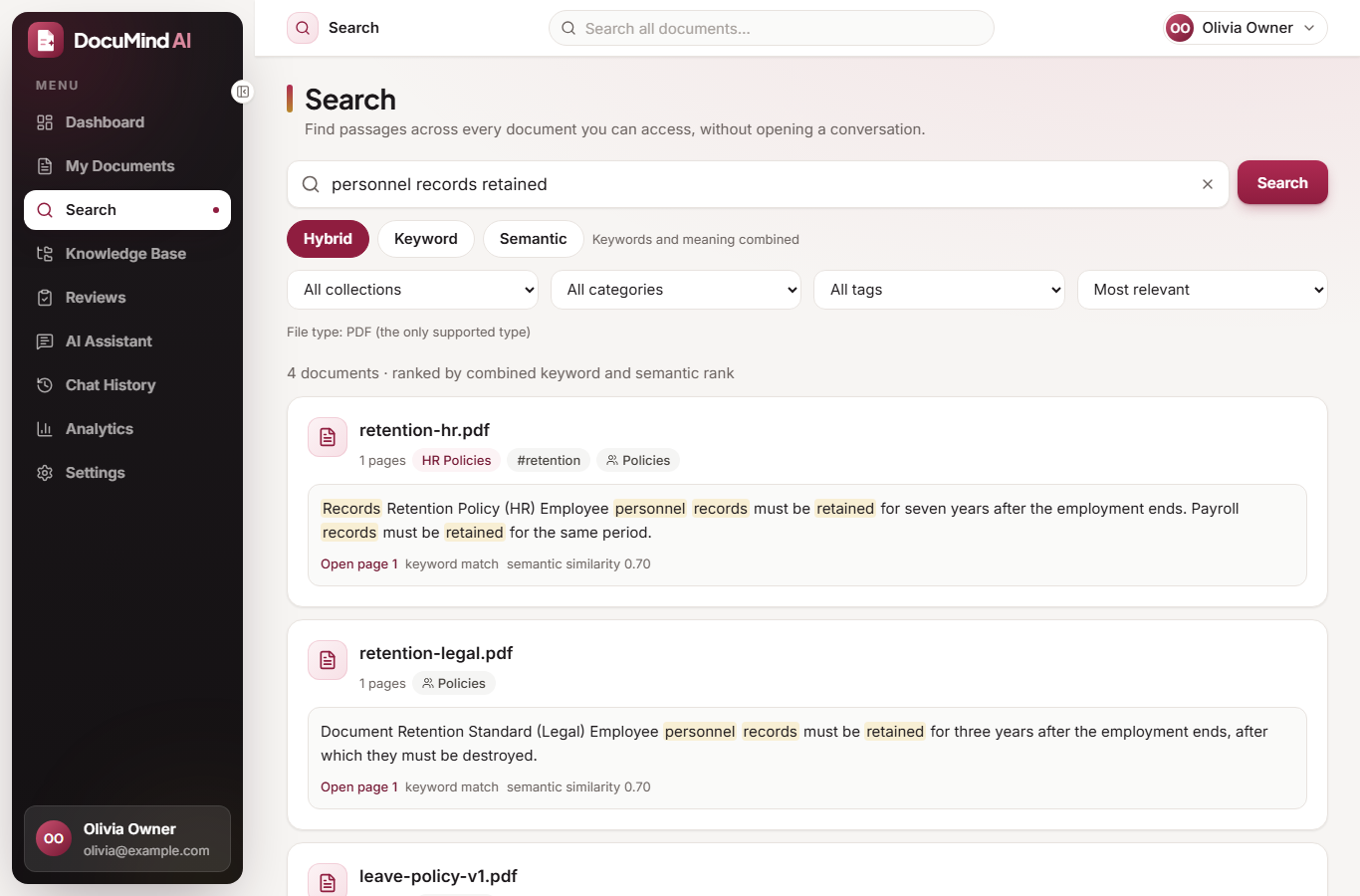
Task: Click the OO avatar in the header
Action: point(1180,28)
